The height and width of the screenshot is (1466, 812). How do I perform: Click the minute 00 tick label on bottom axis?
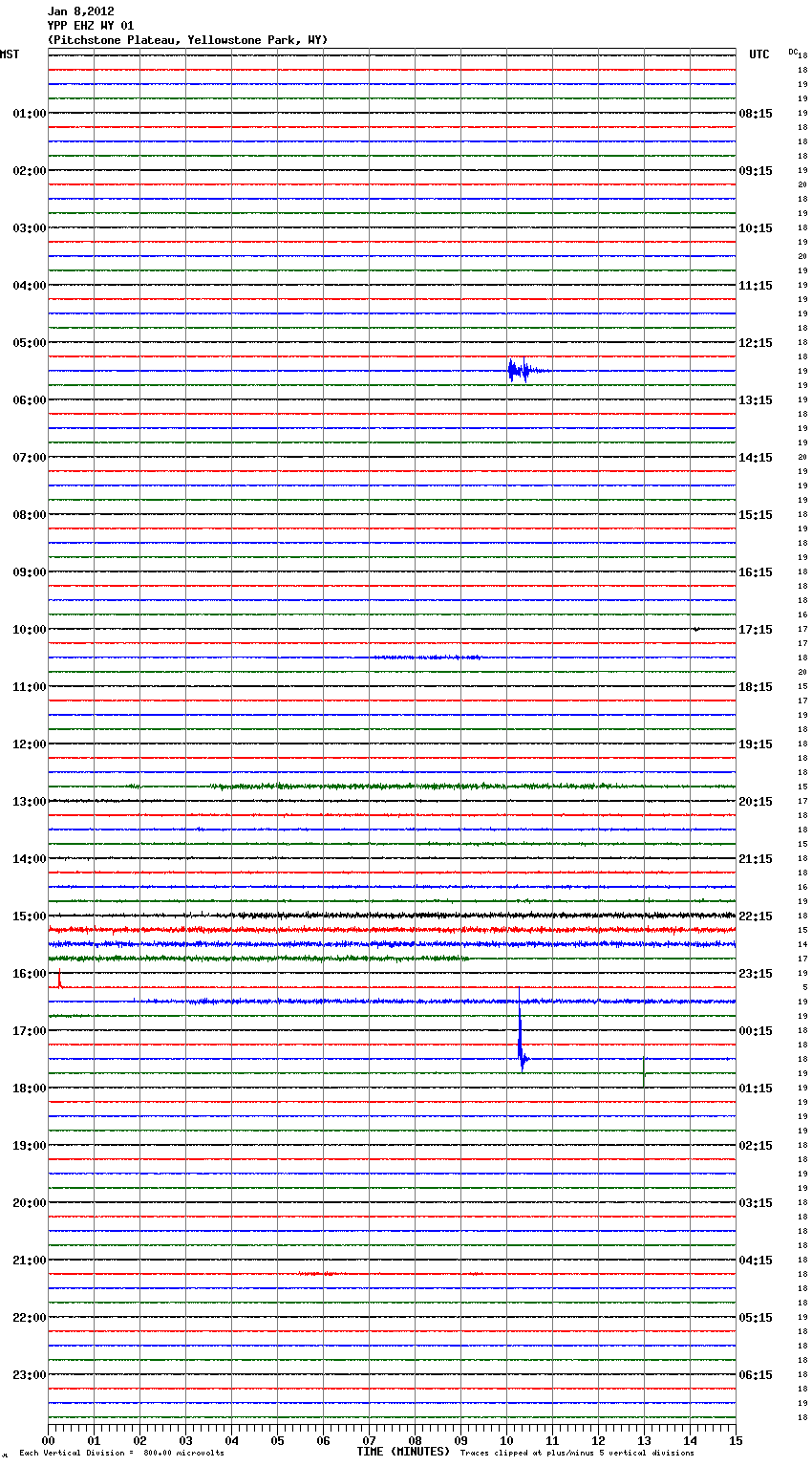click(48, 1440)
